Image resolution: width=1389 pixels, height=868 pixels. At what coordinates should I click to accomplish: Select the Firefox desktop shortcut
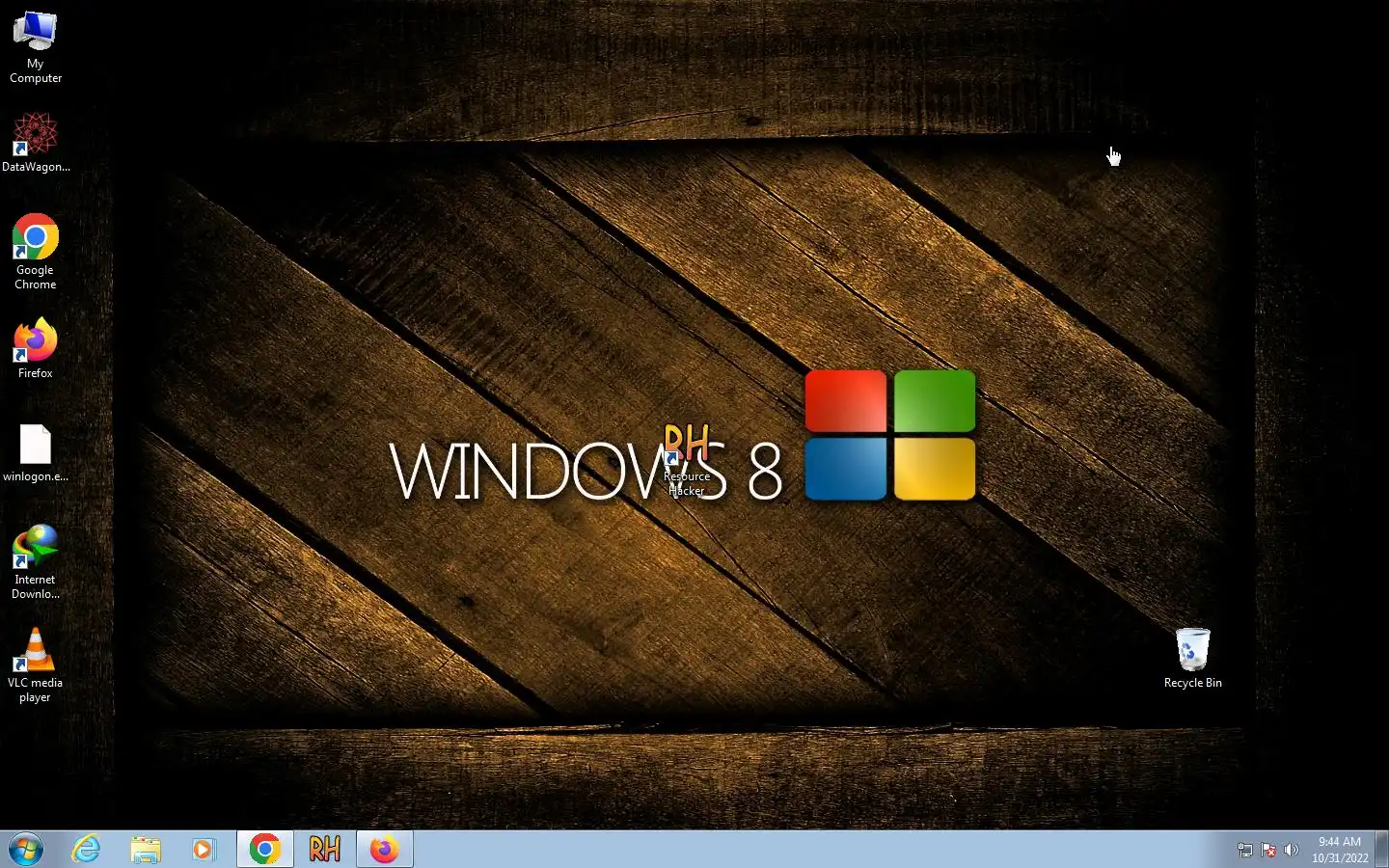pos(36,348)
